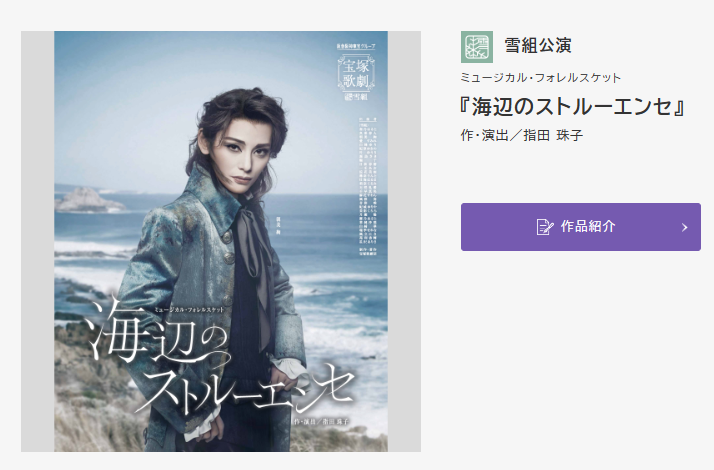
Task: Click the calligraphy title on the poster
Action: click(219, 360)
